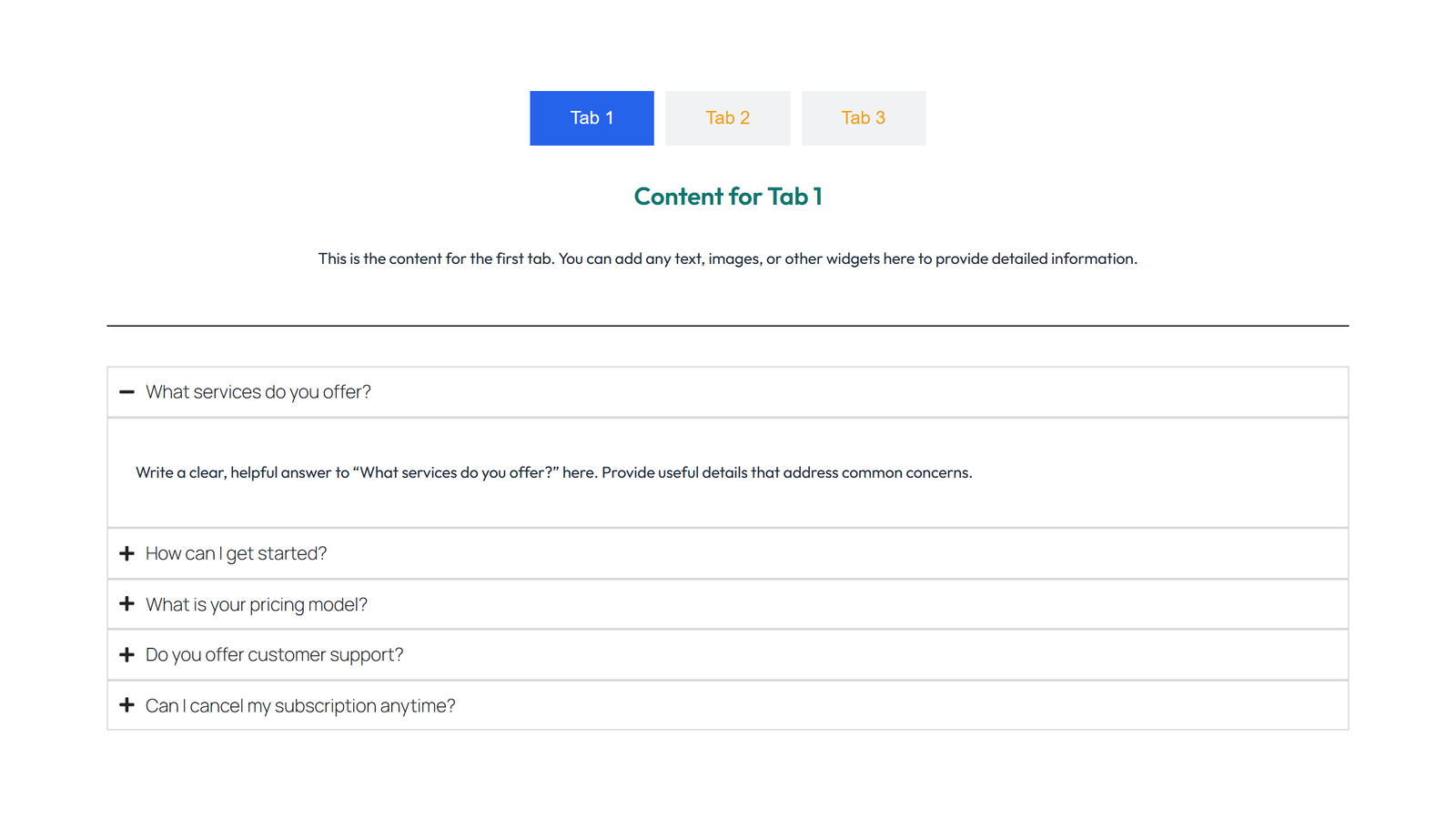Expand the "What is your pricing model?" accordion

coord(257,603)
